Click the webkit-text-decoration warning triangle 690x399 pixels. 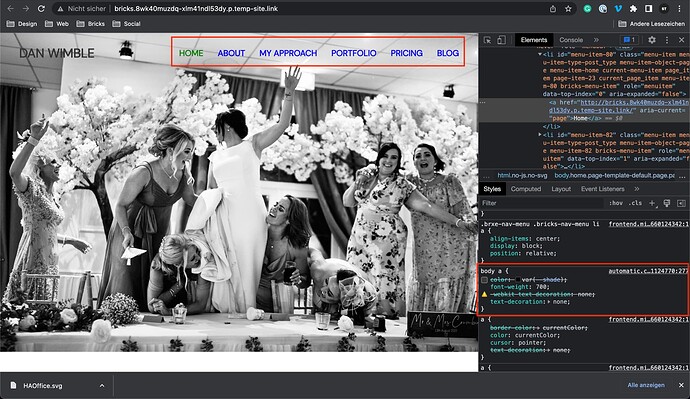[x=484, y=294]
